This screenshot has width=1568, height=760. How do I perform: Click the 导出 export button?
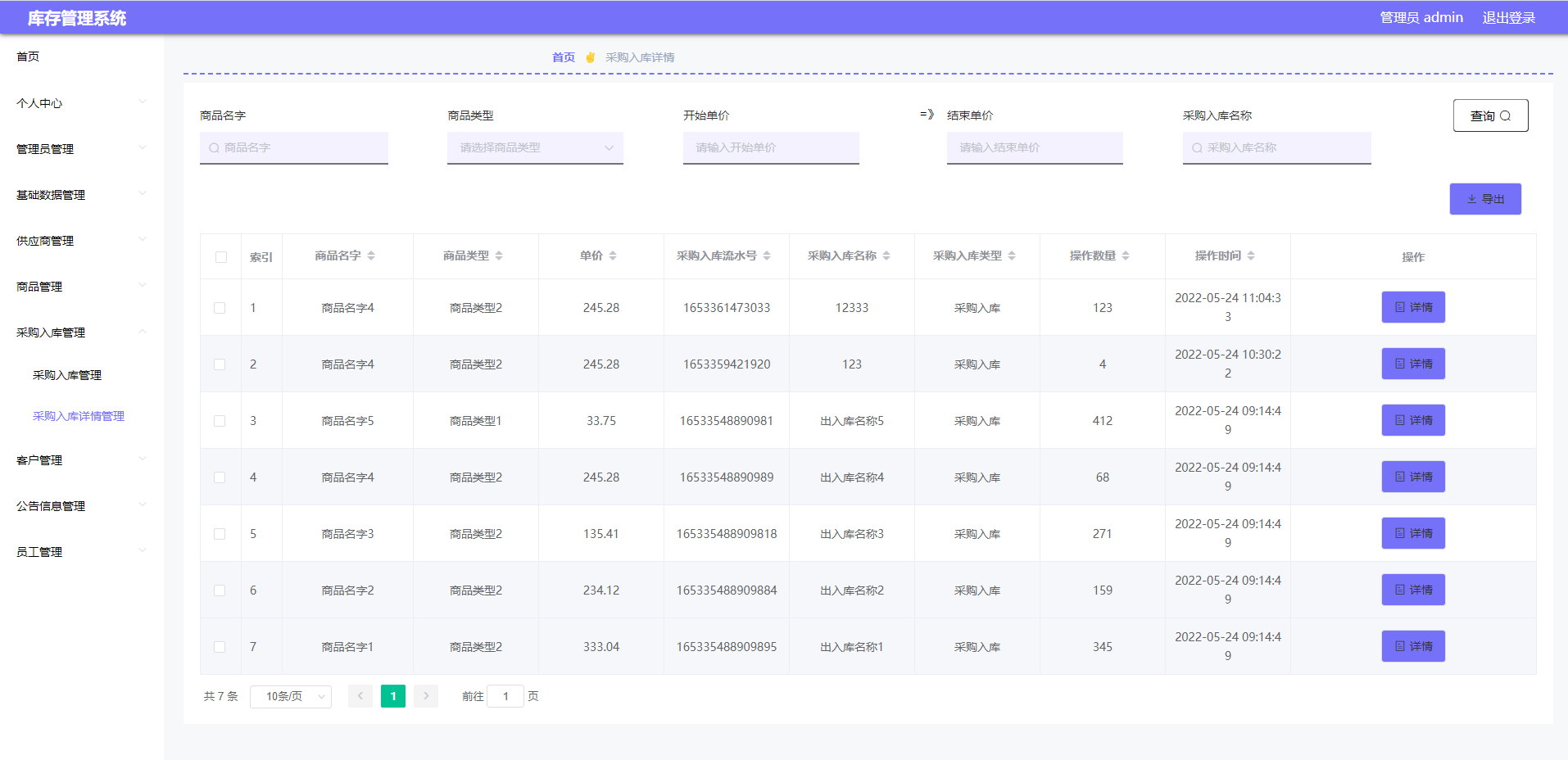1485,199
